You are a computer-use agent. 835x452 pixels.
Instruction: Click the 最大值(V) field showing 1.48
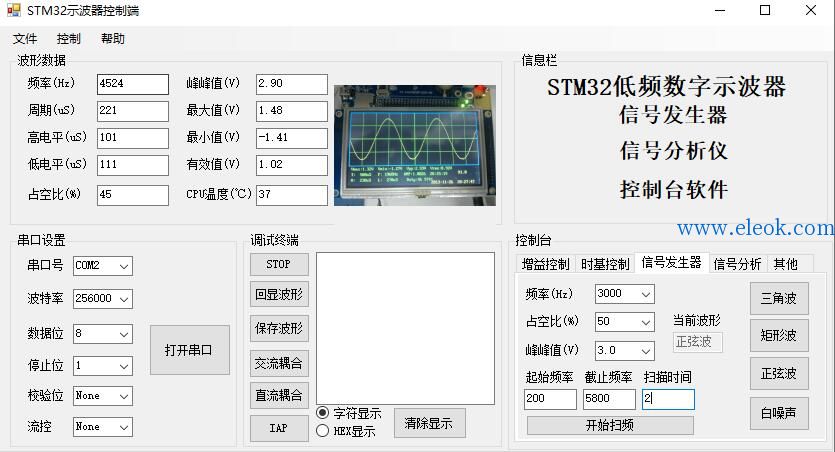tap(291, 111)
